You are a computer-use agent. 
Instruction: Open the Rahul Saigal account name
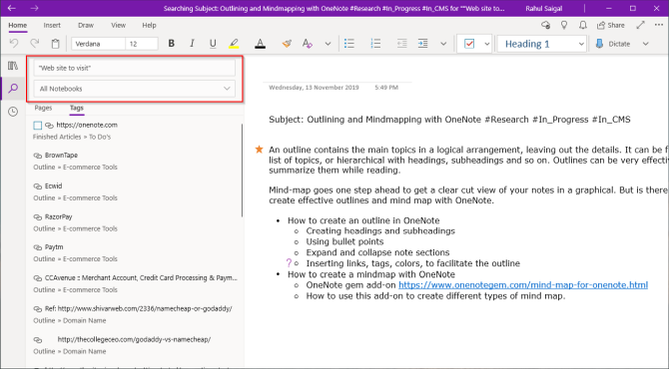(x=544, y=8)
